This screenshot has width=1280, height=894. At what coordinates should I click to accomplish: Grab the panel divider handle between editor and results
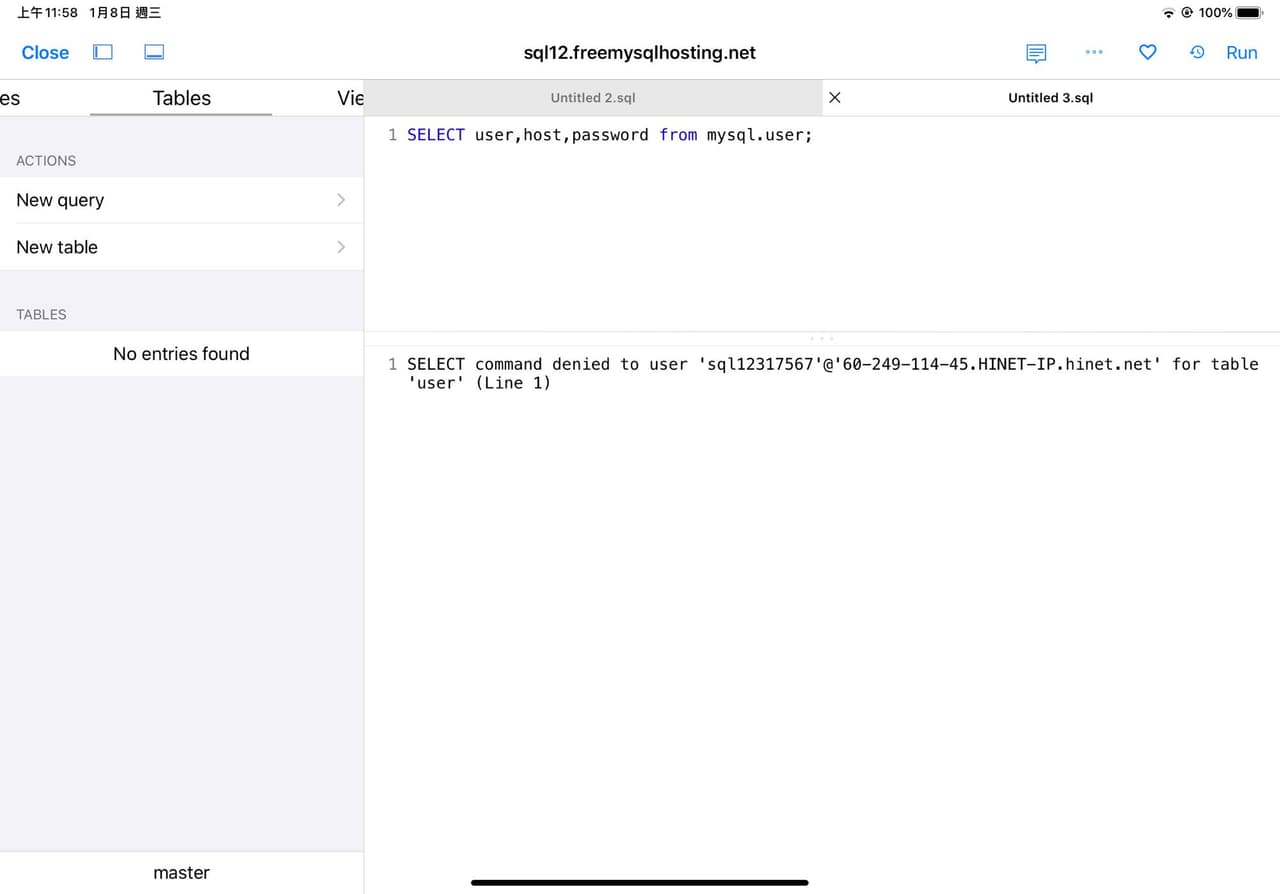pyautogui.click(x=821, y=338)
